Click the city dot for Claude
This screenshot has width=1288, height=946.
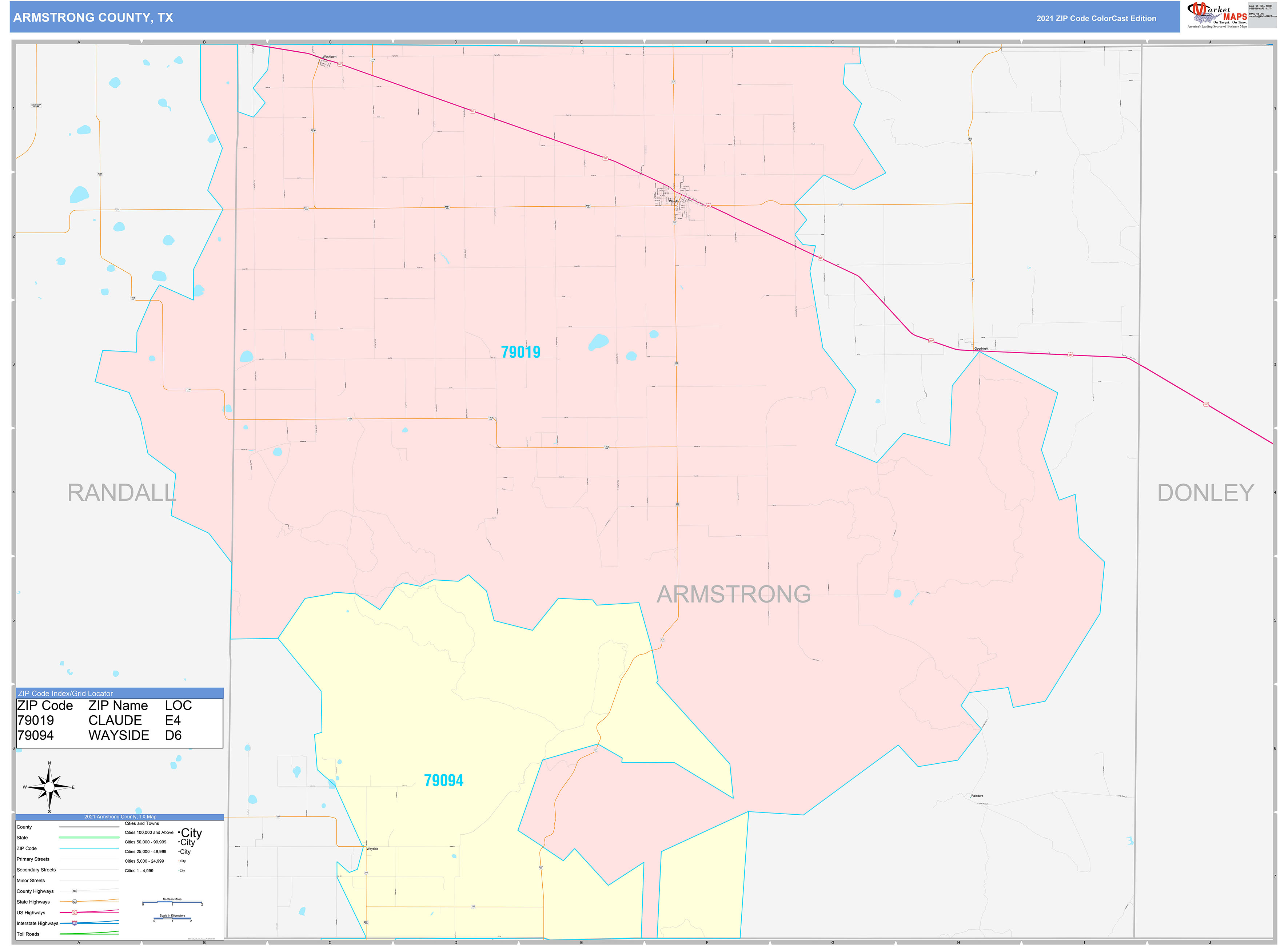(x=677, y=200)
